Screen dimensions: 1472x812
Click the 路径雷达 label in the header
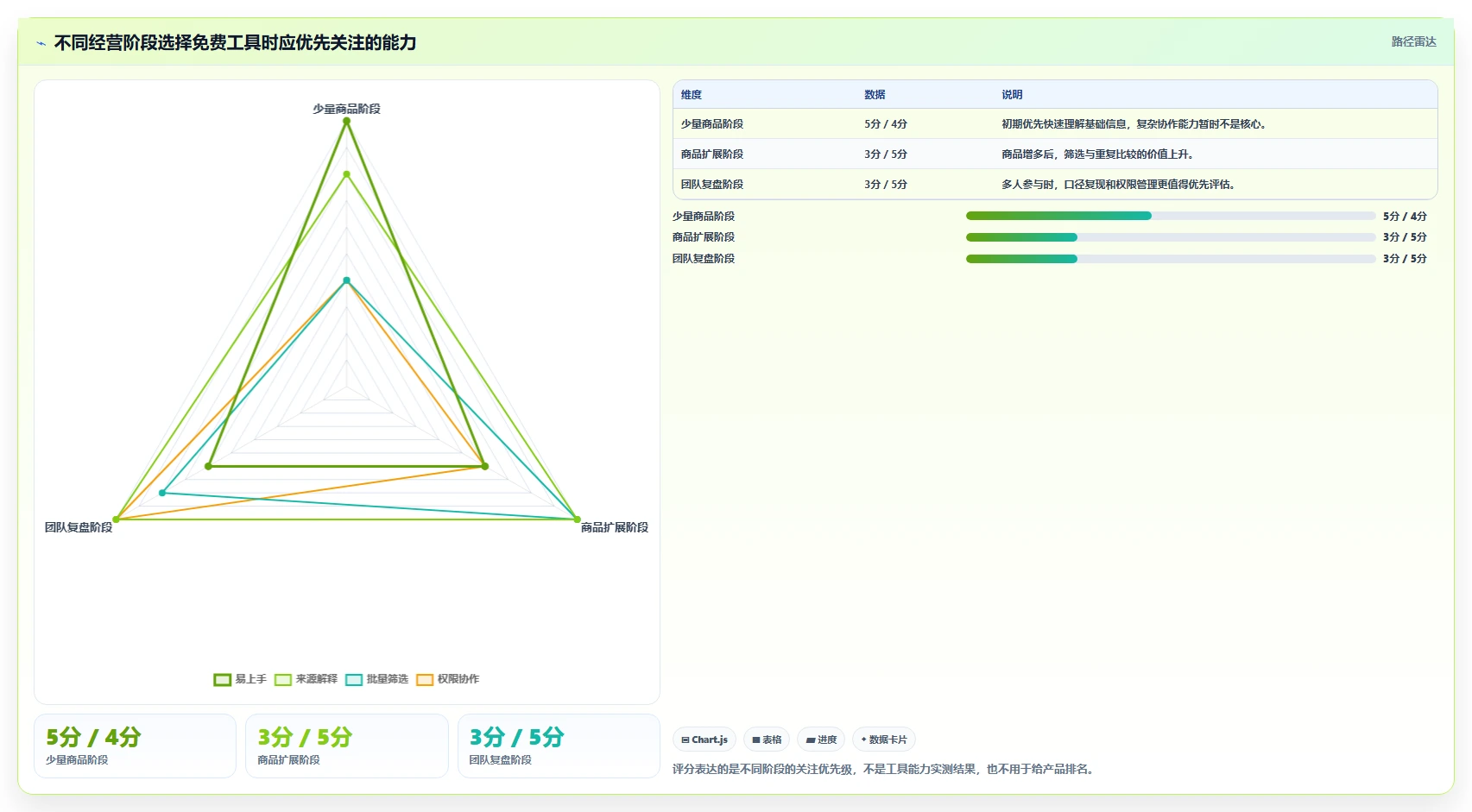(x=1413, y=41)
